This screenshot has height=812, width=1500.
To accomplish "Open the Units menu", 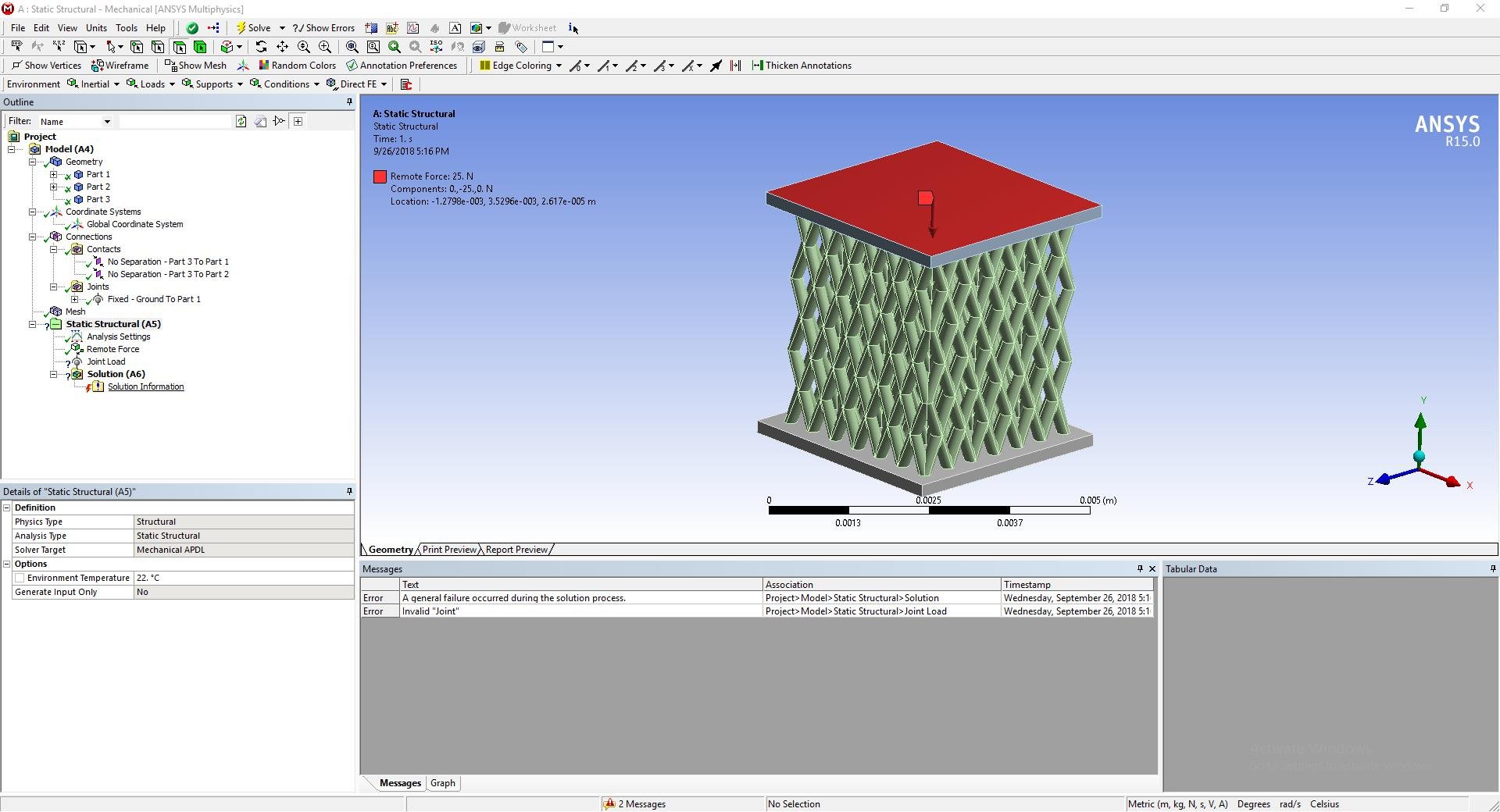I will tap(96, 28).
